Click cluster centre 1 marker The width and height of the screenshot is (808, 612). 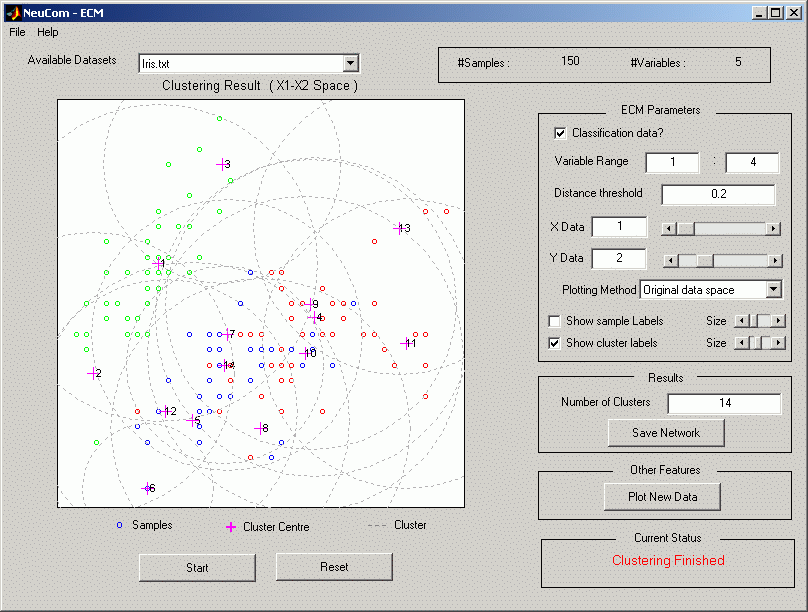click(158, 264)
